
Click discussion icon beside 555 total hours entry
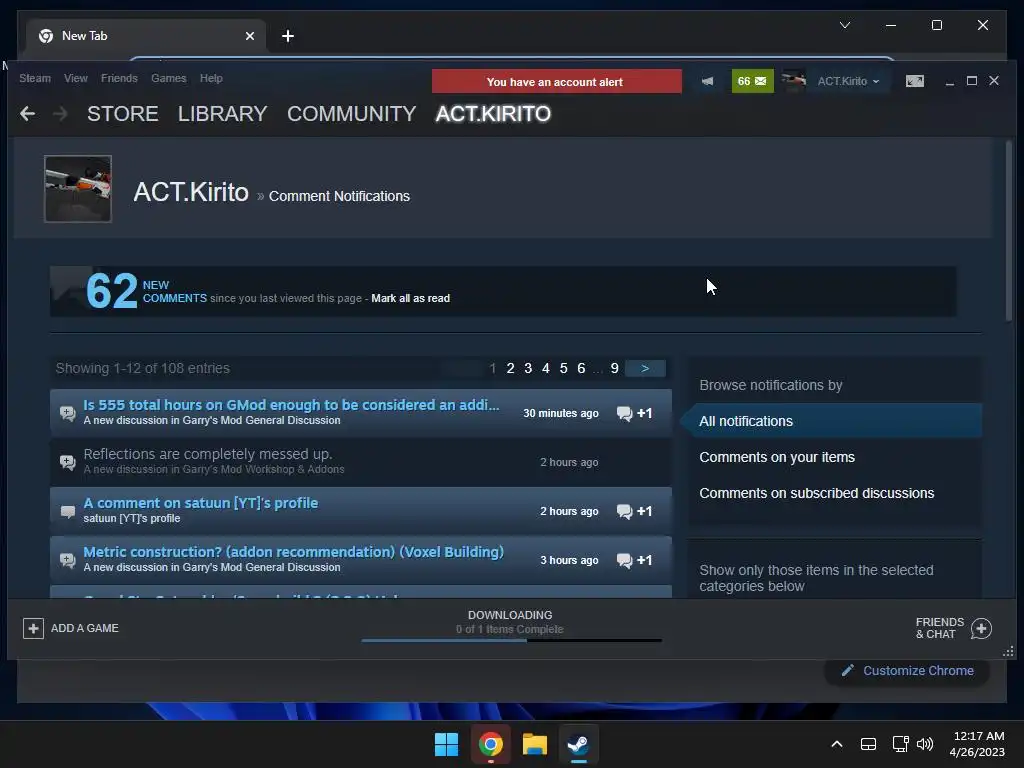tap(67, 413)
